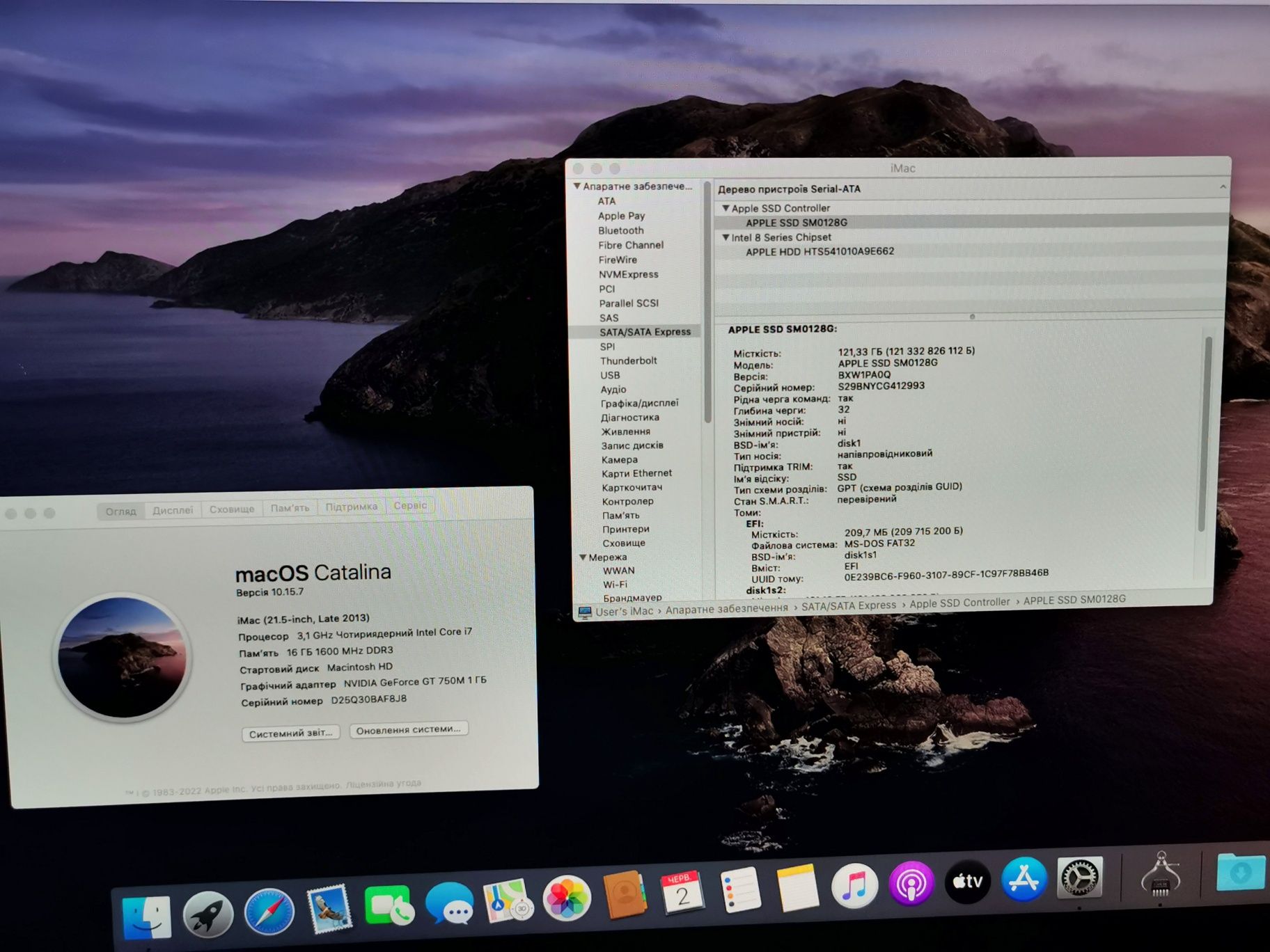
Task: Open Mail stamp icon in Dock
Action: tap(329, 908)
